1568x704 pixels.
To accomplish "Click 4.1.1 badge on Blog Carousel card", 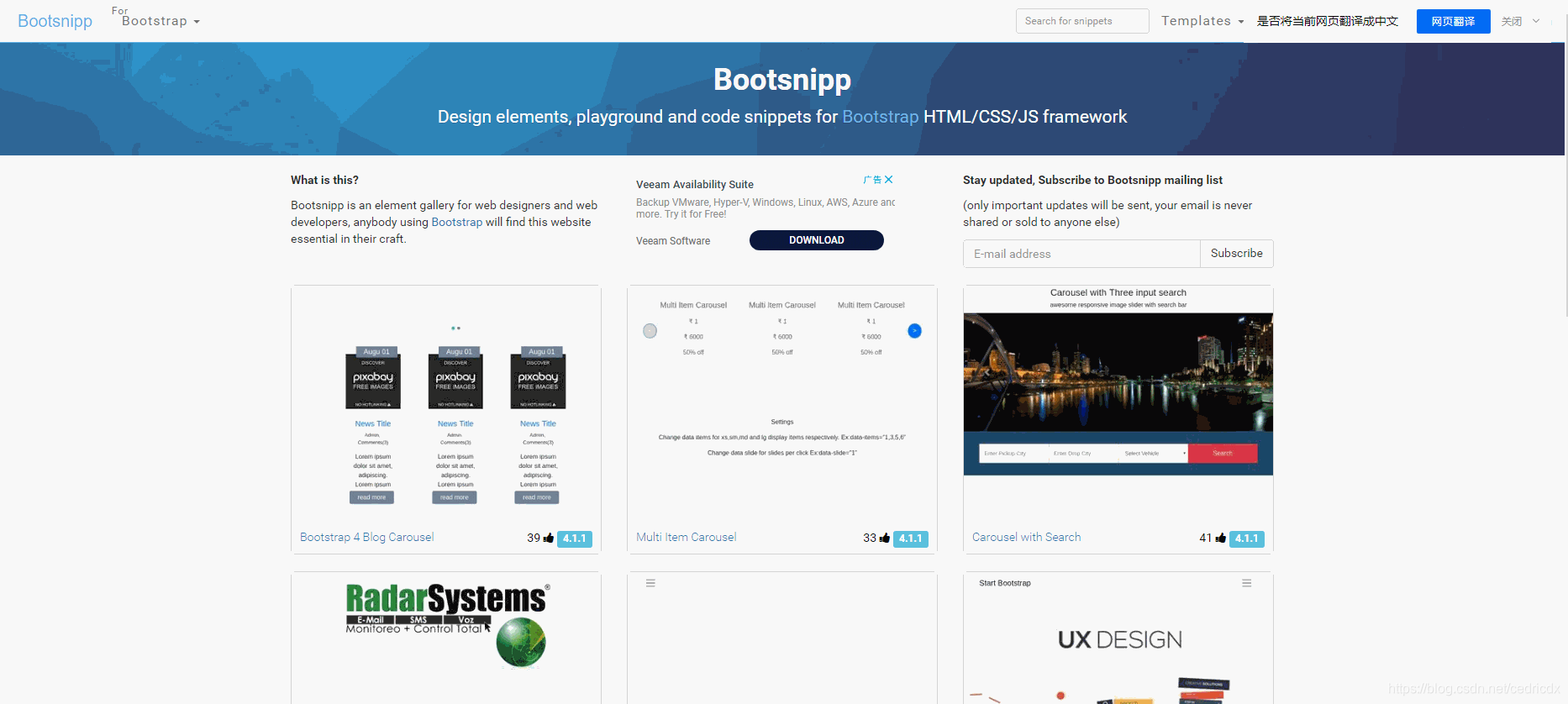I will click(575, 539).
